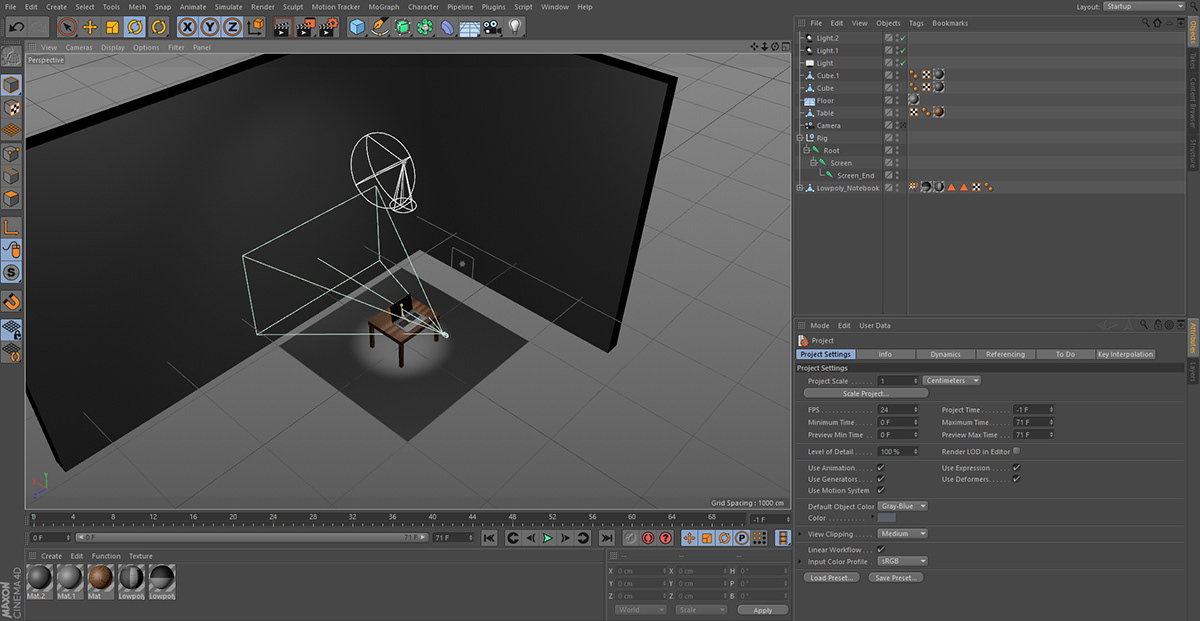Click the Default Object Color swatch
Screen dimensions: 1200x621
(887, 518)
